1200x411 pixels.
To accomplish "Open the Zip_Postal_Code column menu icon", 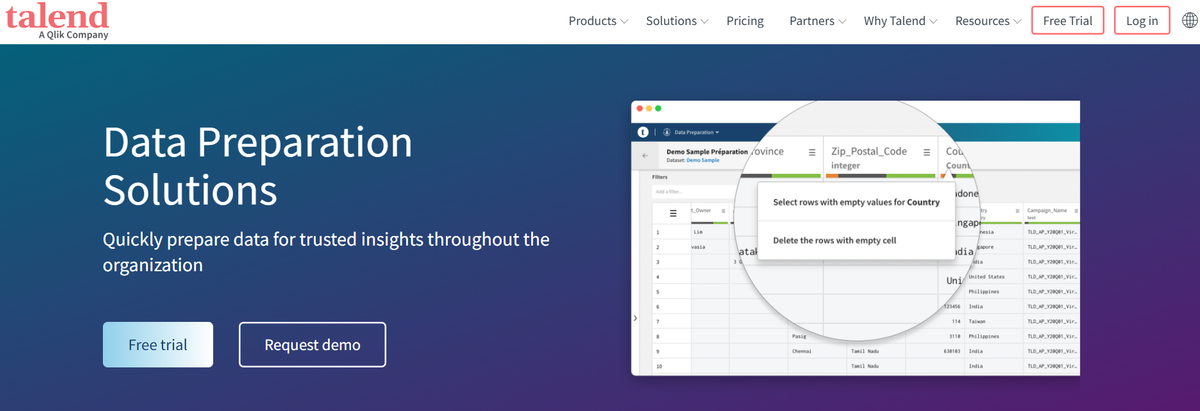I will (927, 152).
